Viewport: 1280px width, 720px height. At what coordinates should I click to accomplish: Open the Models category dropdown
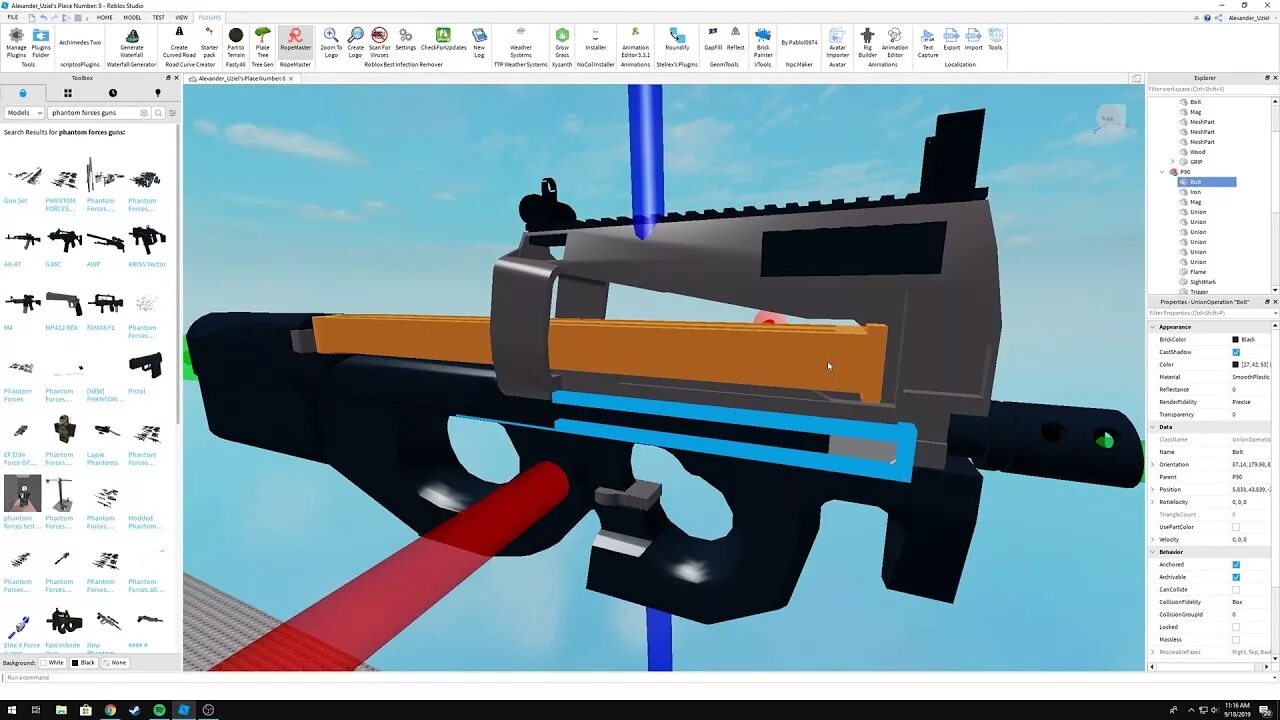25,113
